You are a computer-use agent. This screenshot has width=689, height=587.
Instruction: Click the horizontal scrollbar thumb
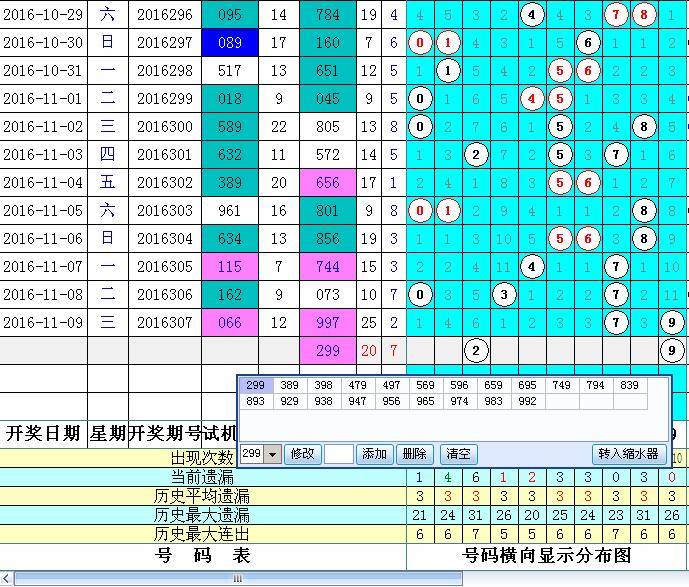click(x=238, y=579)
